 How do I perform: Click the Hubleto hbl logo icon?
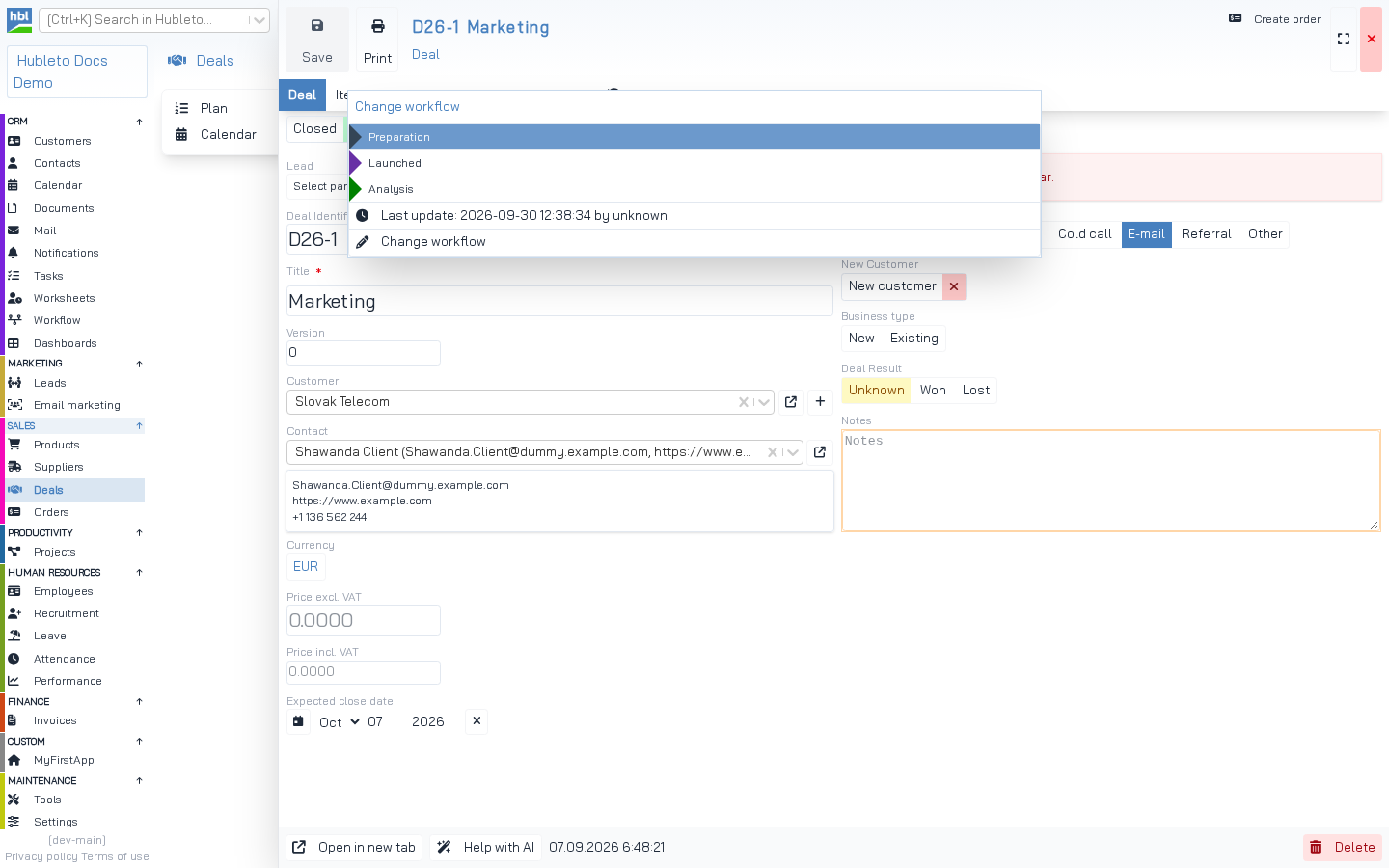point(19,19)
